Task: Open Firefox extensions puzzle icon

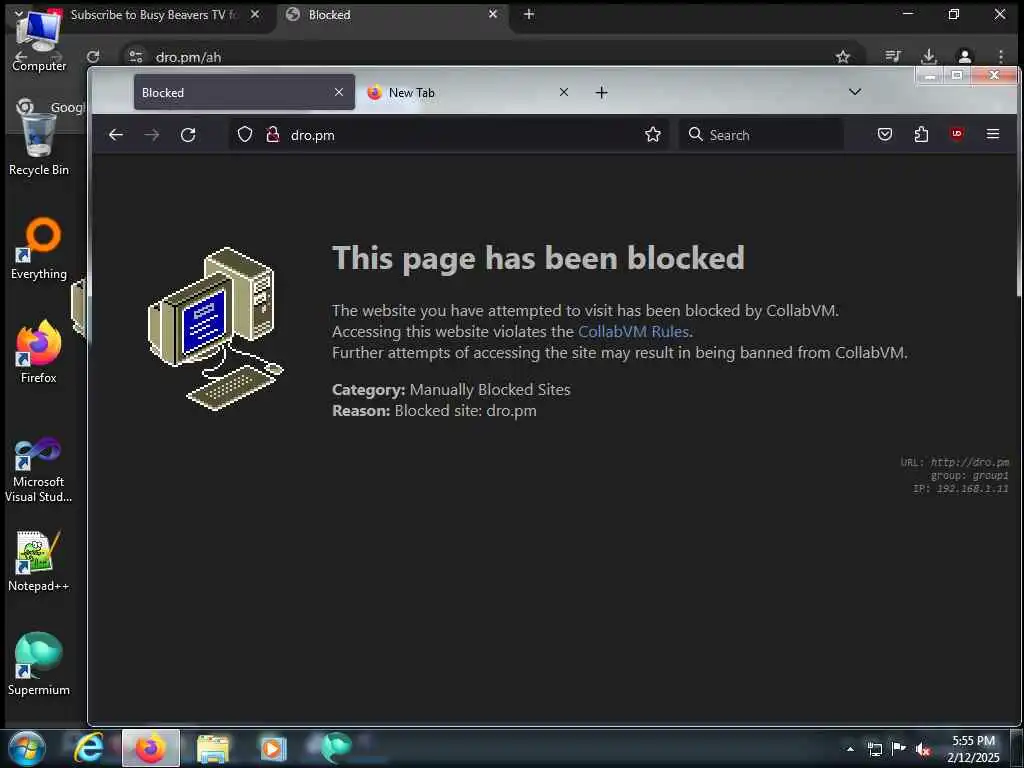Action: 921,135
